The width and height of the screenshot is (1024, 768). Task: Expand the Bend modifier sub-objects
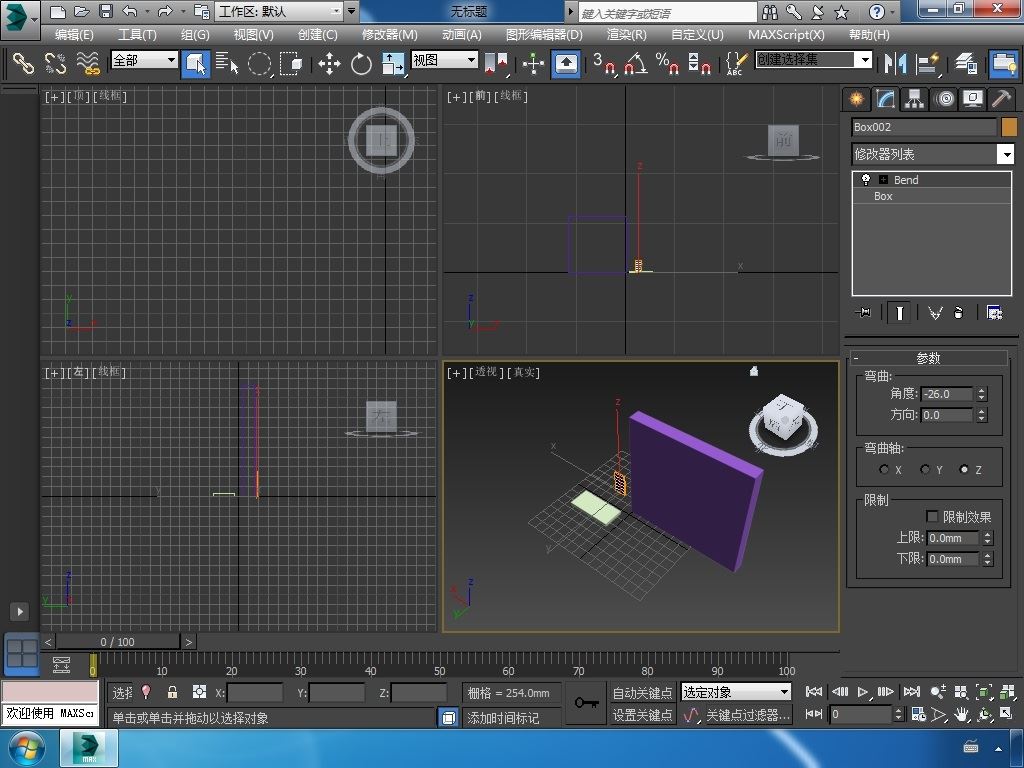[x=883, y=180]
